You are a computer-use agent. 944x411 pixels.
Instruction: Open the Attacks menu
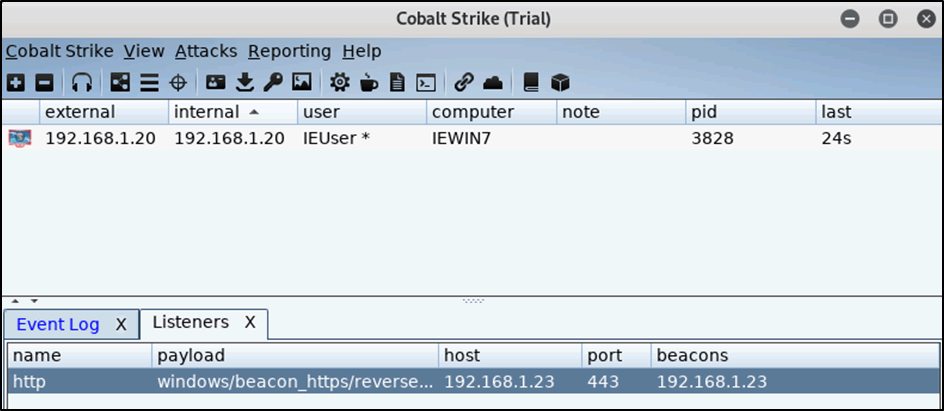click(x=206, y=52)
